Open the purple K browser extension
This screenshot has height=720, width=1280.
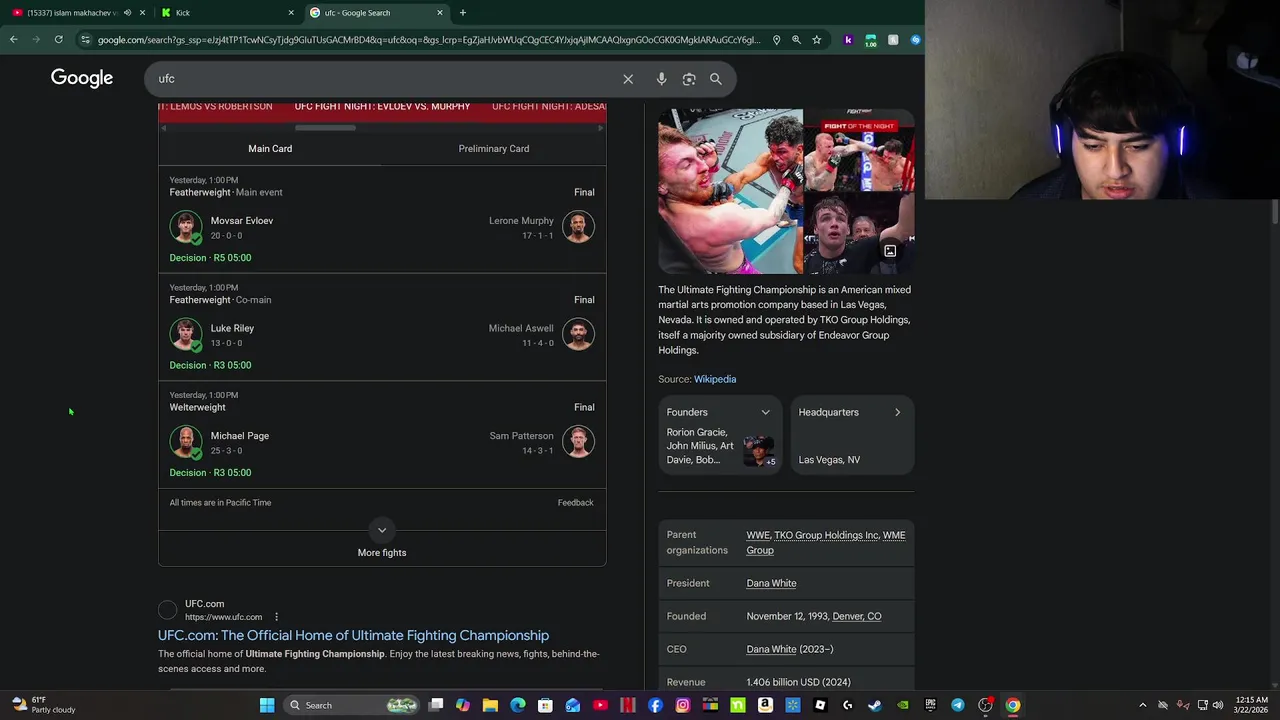(848, 40)
